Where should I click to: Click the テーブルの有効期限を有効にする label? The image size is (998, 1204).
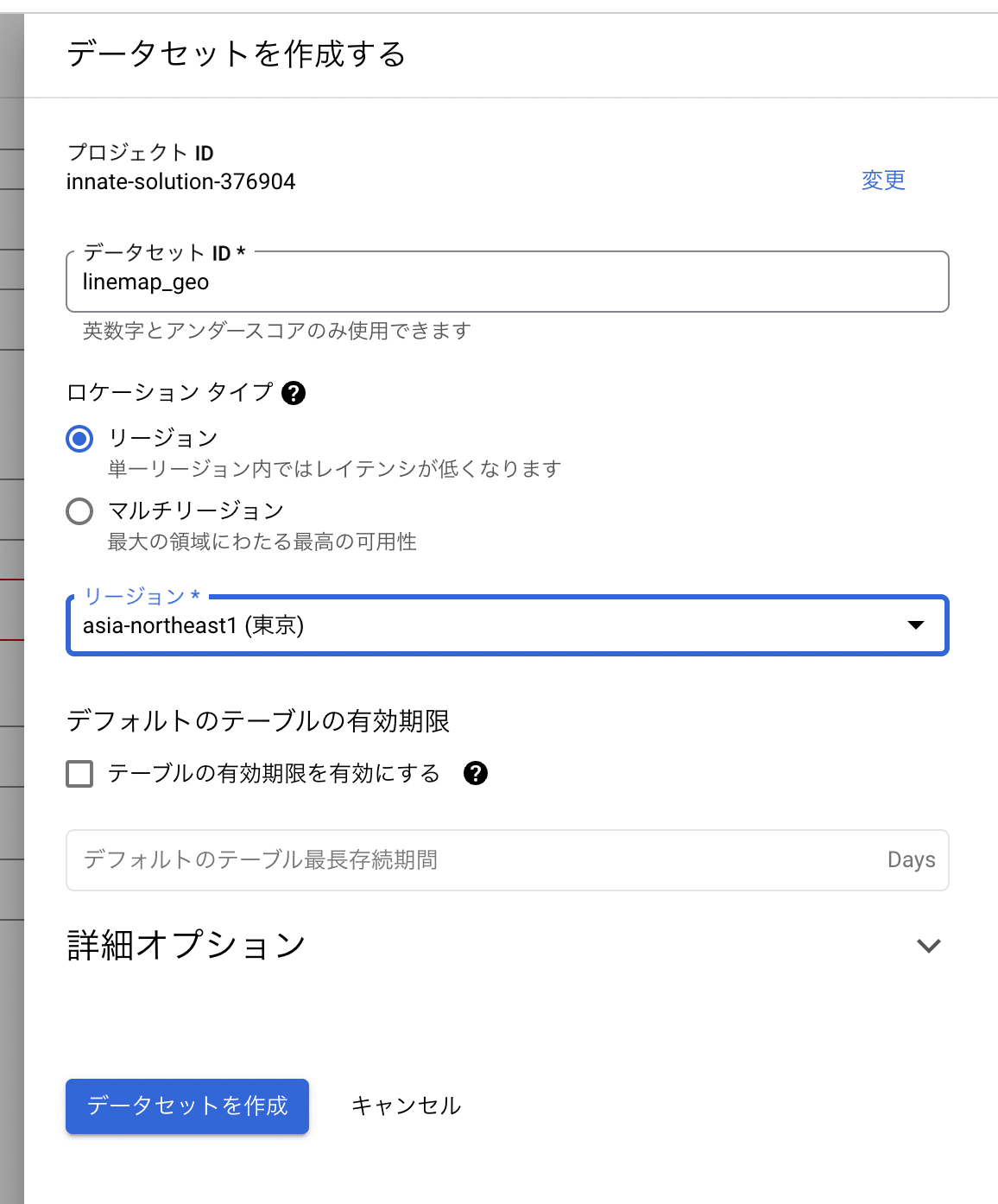coord(274,773)
